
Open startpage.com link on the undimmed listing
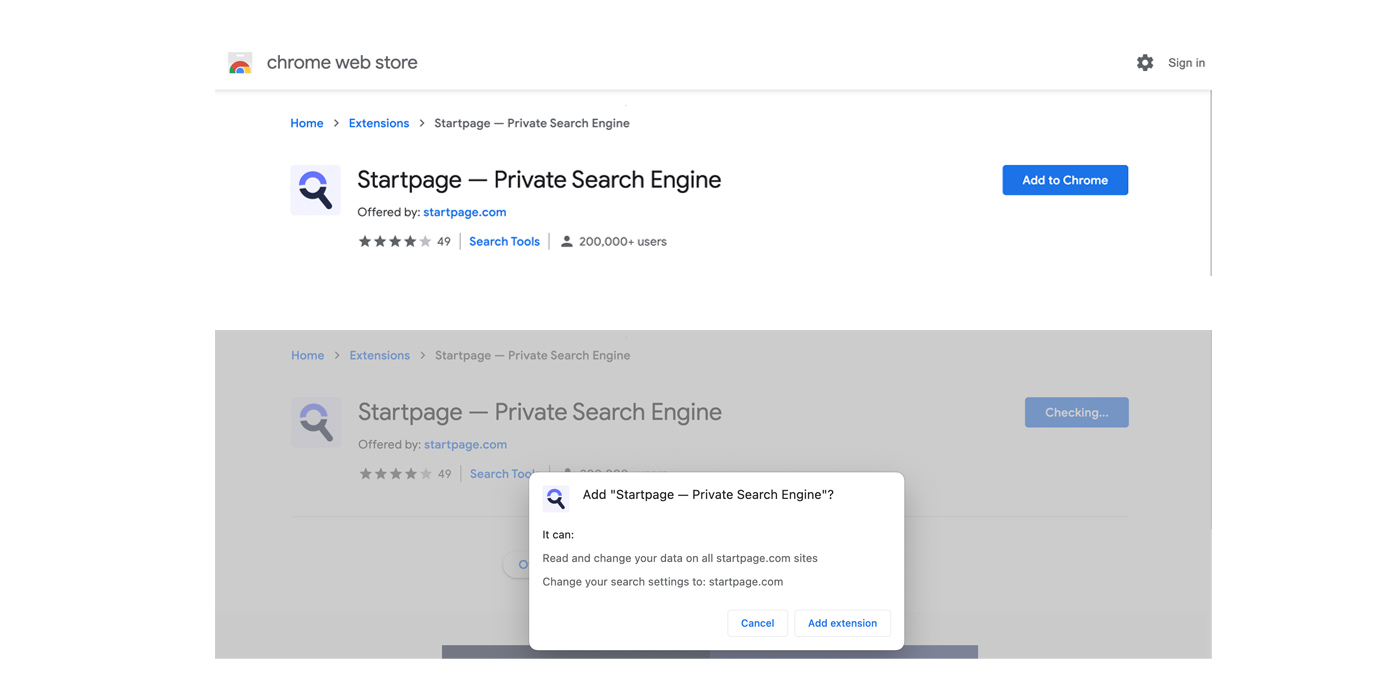[x=464, y=212]
